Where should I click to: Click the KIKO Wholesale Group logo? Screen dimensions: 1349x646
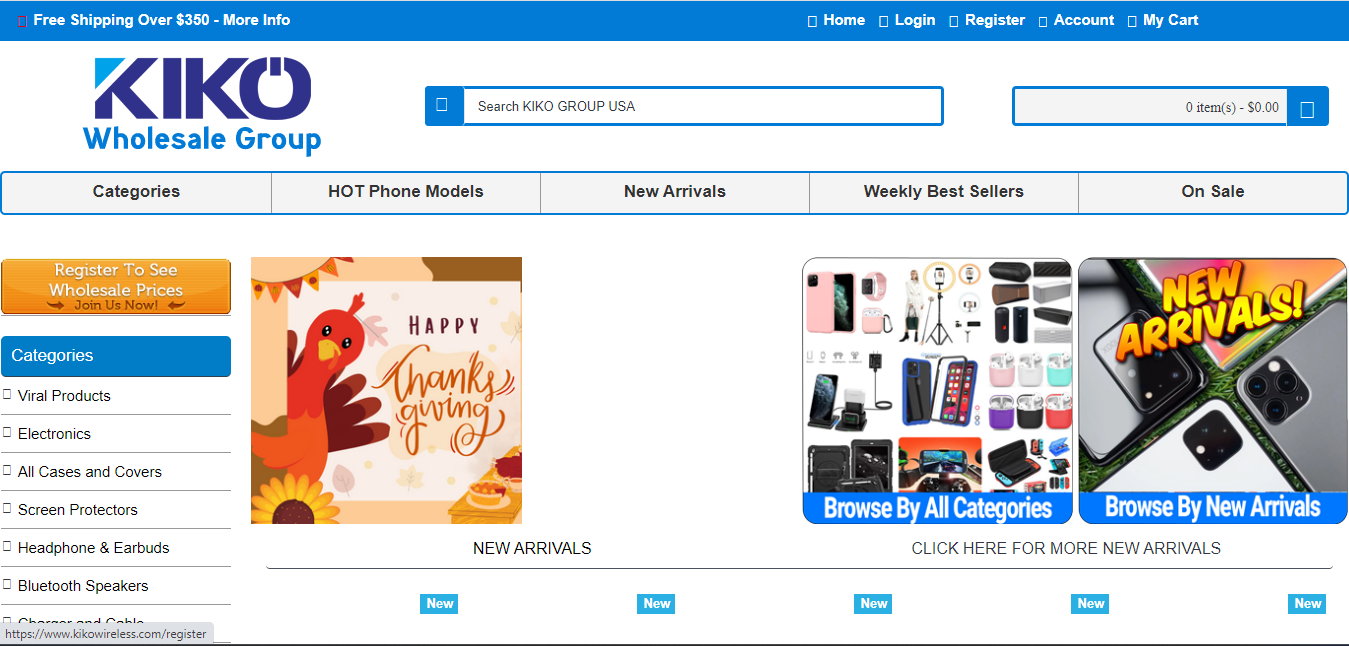pos(203,106)
